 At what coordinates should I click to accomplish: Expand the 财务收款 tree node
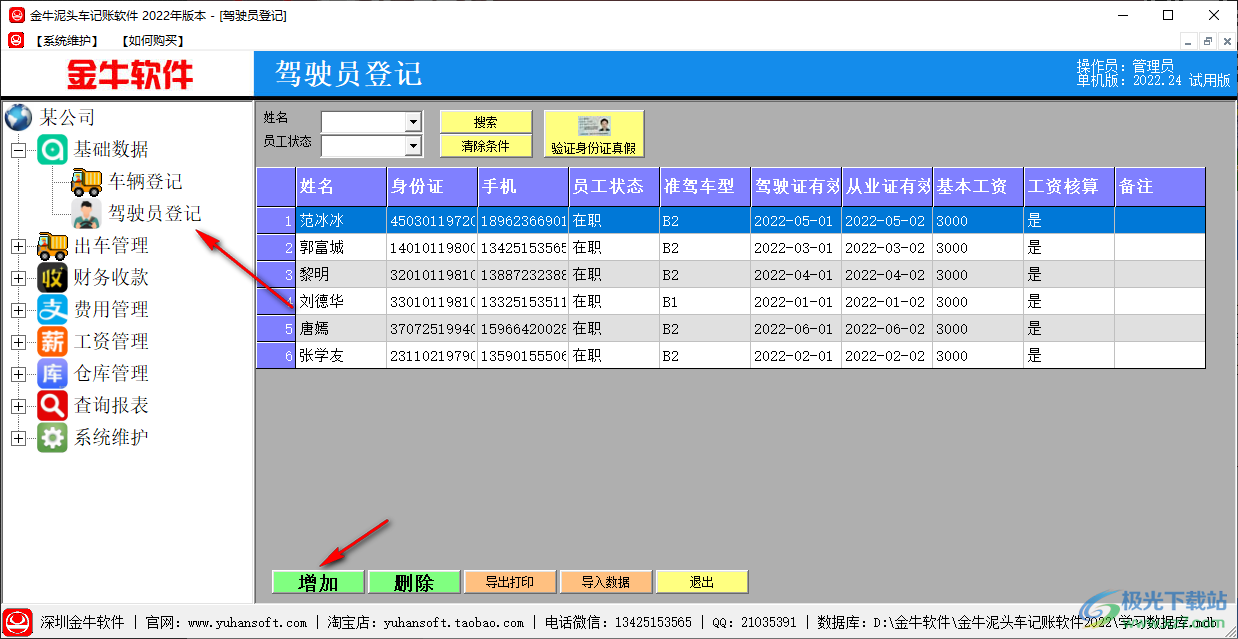(x=18, y=278)
